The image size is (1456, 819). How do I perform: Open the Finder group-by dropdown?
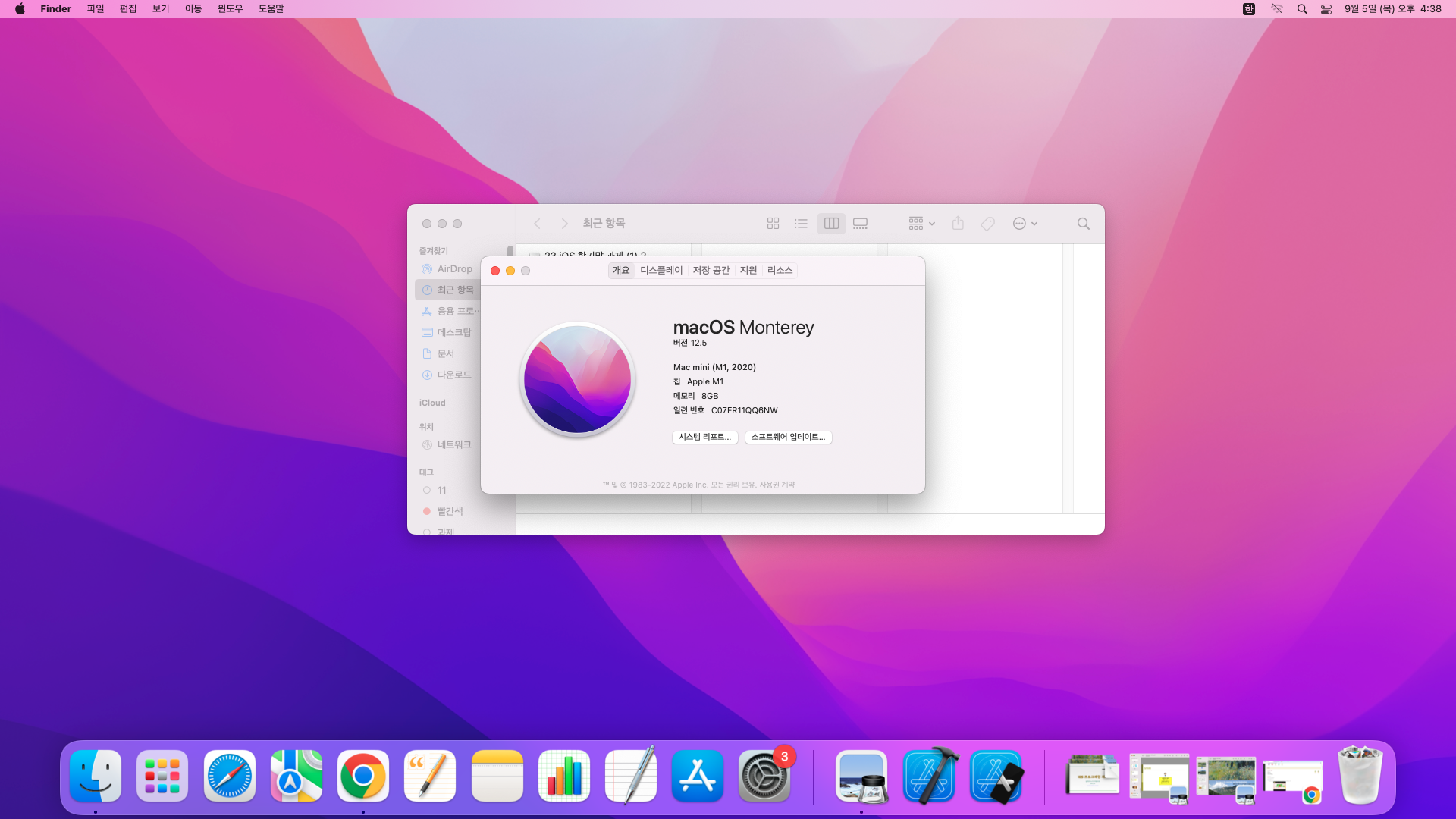click(921, 224)
